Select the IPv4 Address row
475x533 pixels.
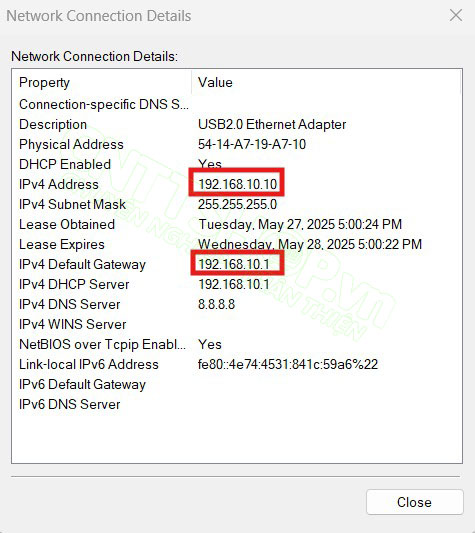pos(237,184)
